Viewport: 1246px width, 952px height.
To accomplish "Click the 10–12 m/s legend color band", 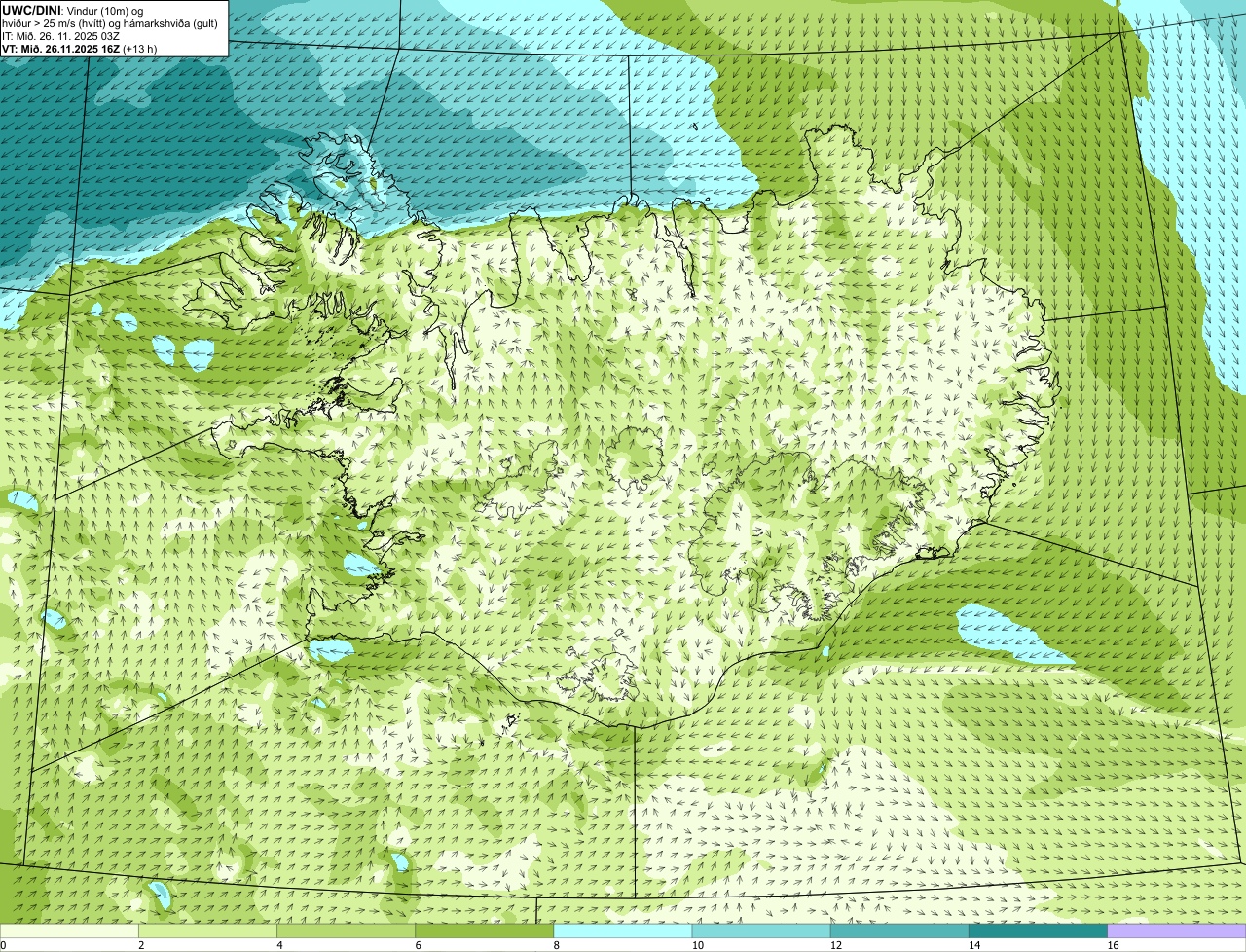I will (x=761, y=931).
